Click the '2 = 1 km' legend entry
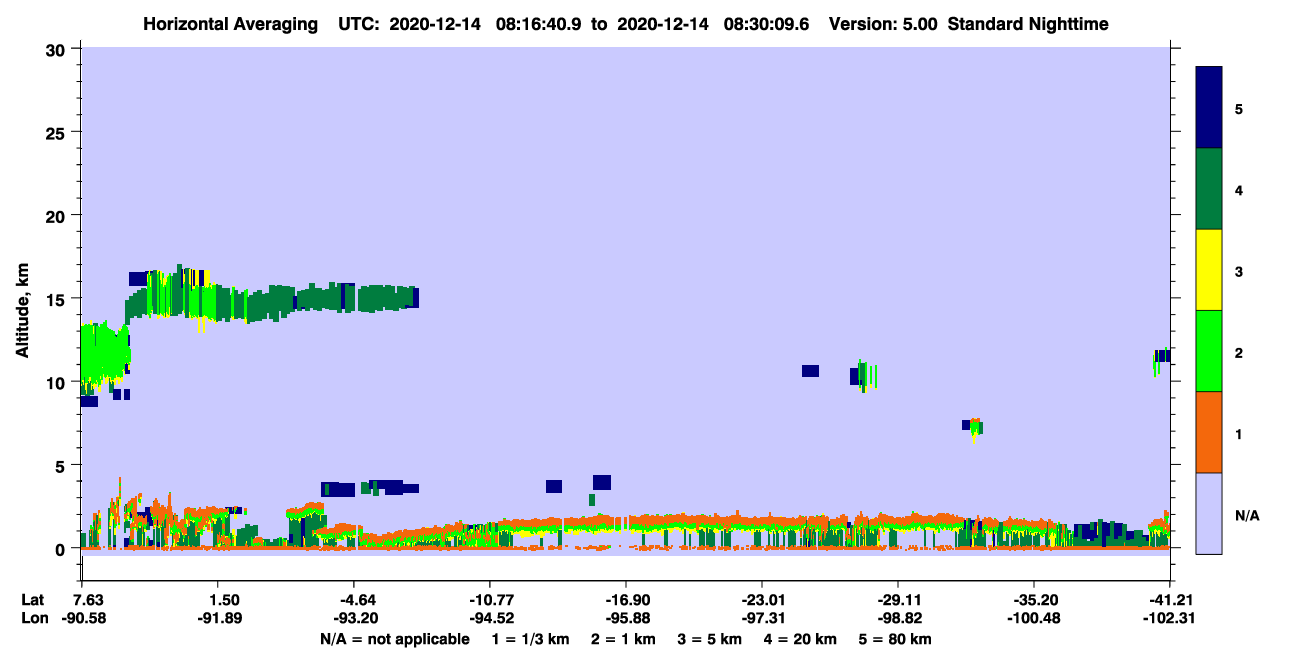The width and height of the screenshot is (1300, 667). pos(623,639)
